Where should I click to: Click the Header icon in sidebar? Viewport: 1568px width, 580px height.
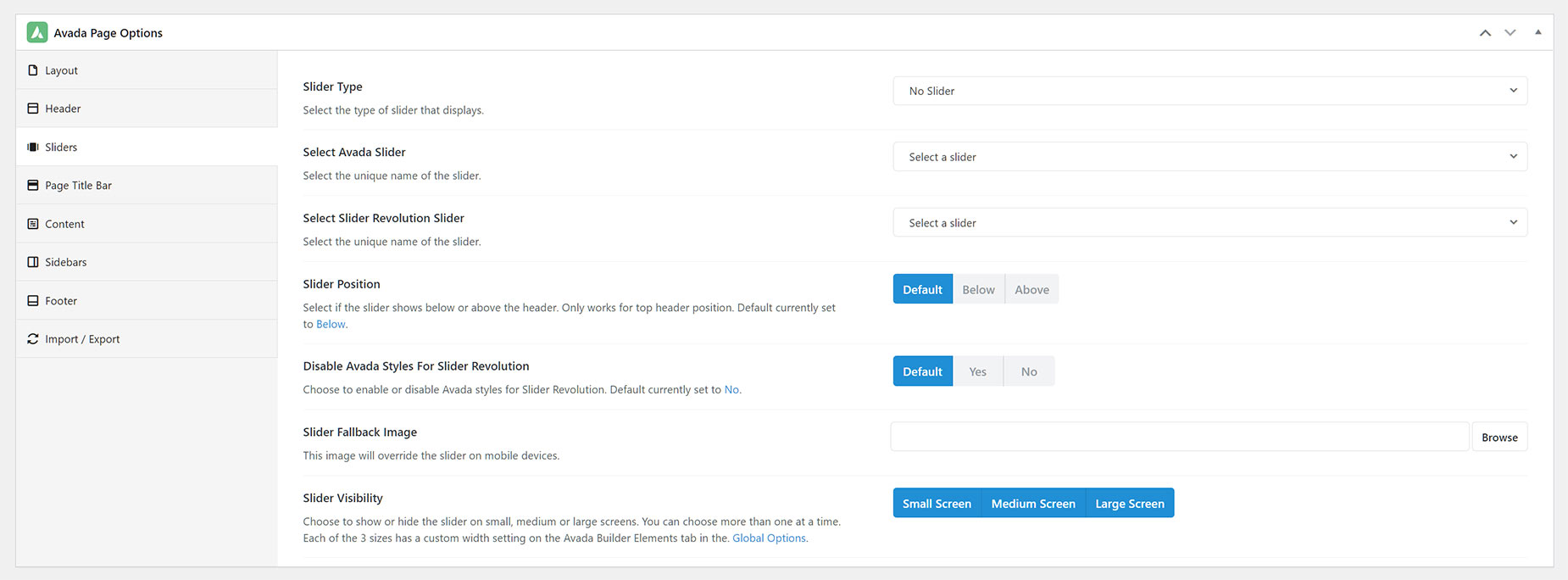(x=33, y=109)
